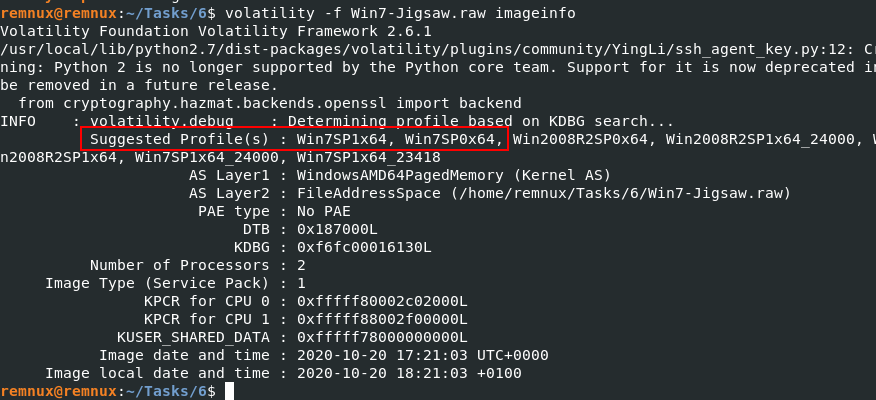
Task: Click the FileAddressSpace path text
Action: tap(544, 193)
